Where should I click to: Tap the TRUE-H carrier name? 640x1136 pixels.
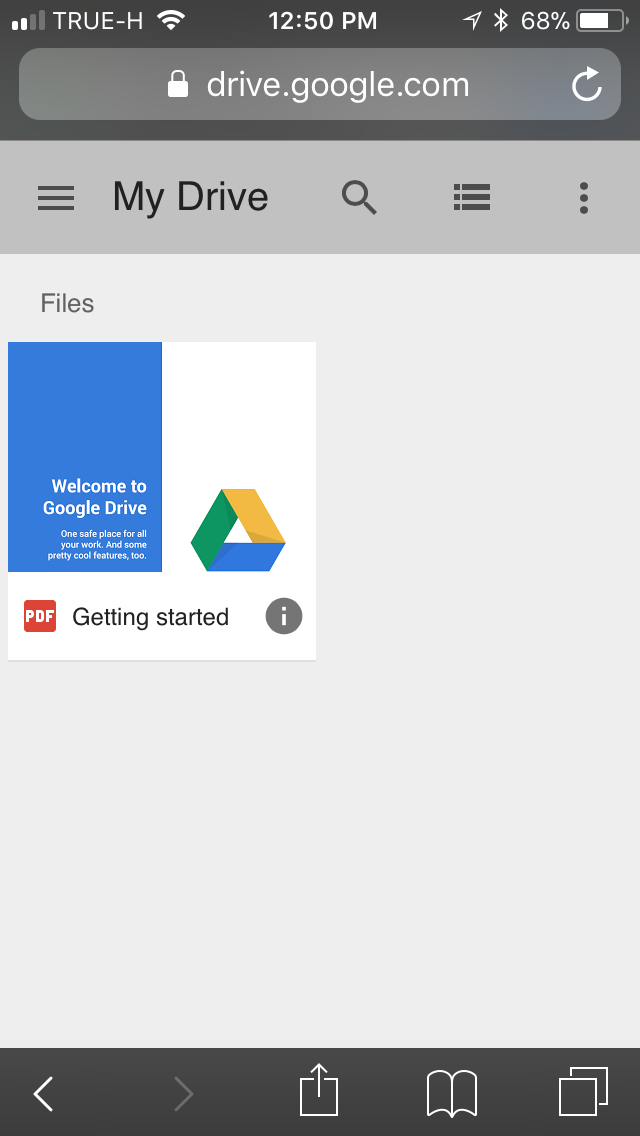pos(98,21)
